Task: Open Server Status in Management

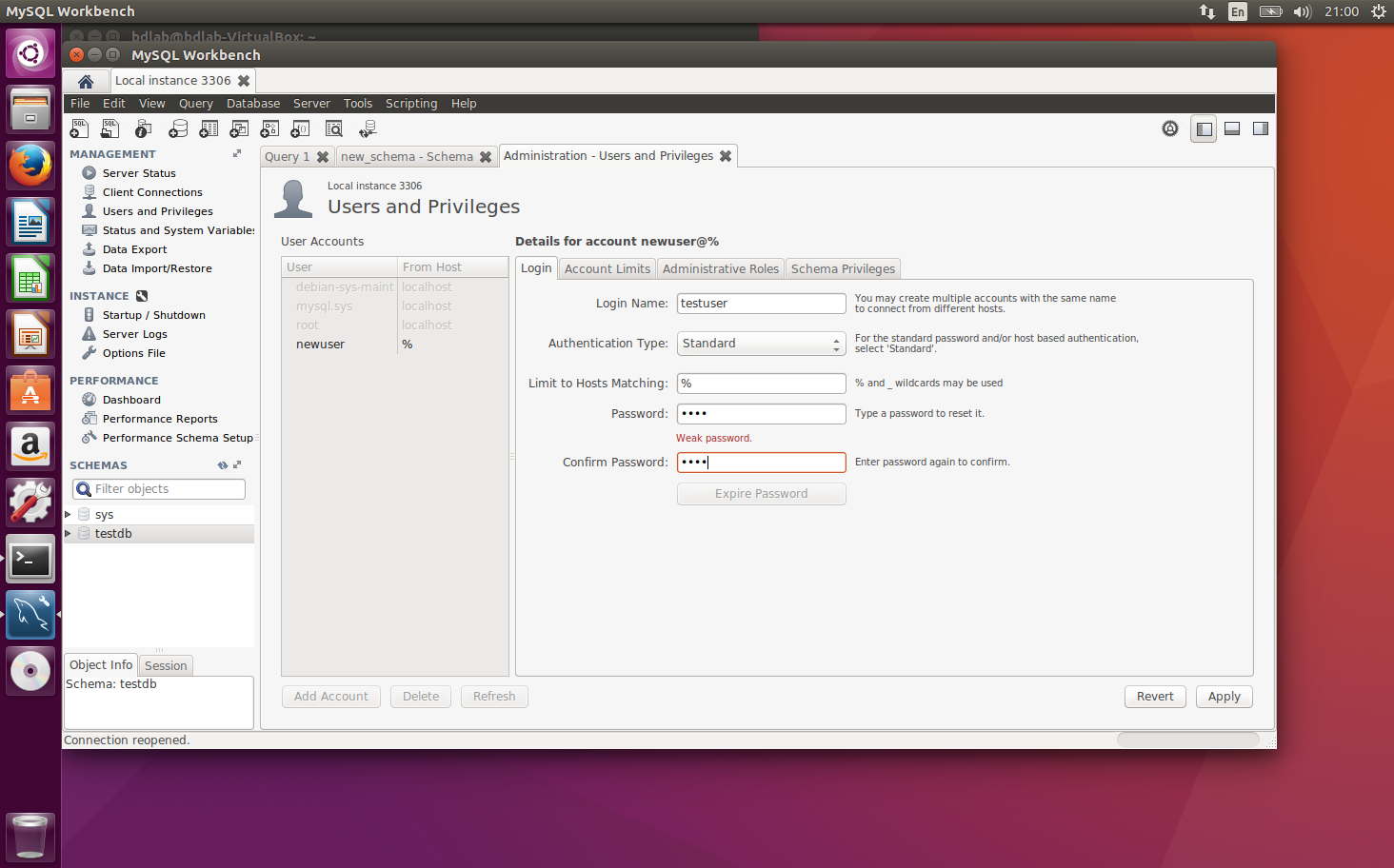Action: [x=139, y=173]
